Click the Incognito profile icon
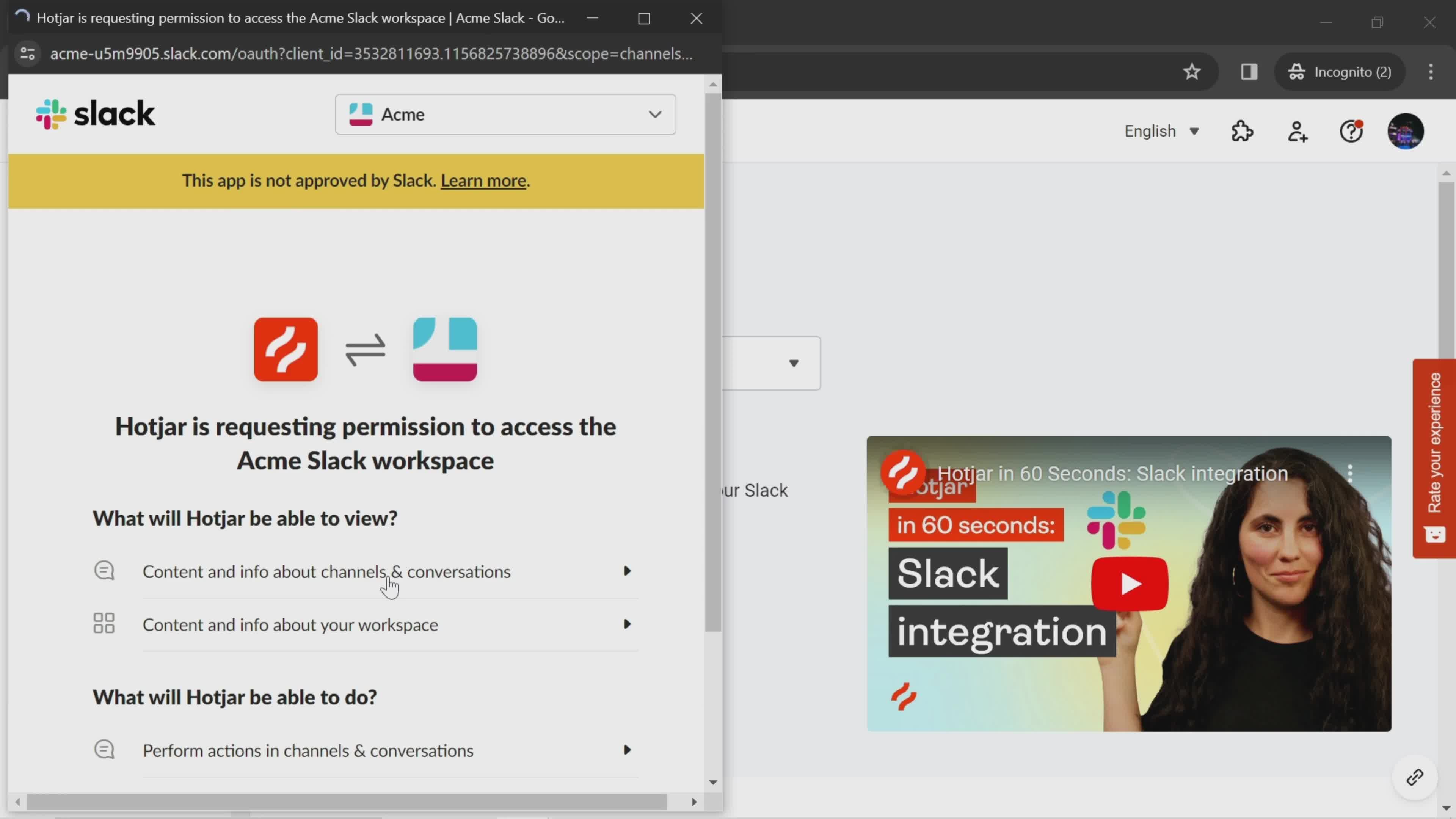The image size is (1456, 819). (x=1300, y=71)
